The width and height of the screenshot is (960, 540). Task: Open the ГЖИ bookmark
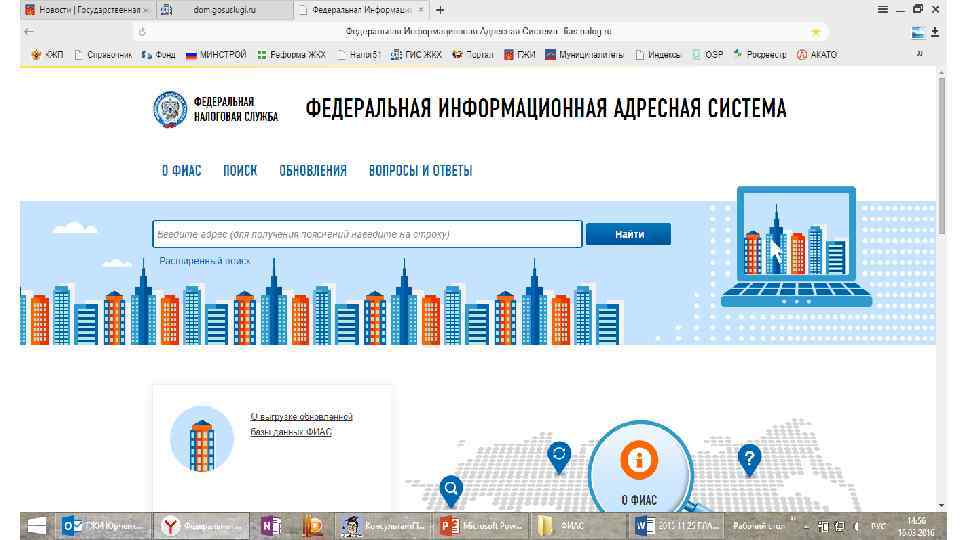[x=519, y=54]
